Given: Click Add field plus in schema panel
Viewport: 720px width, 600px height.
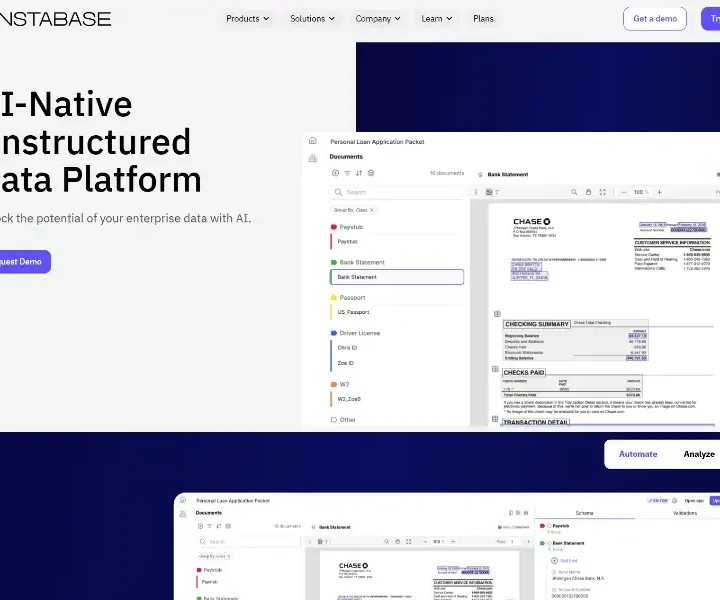Looking at the screenshot, I should pyautogui.click(x=554, y=561).
